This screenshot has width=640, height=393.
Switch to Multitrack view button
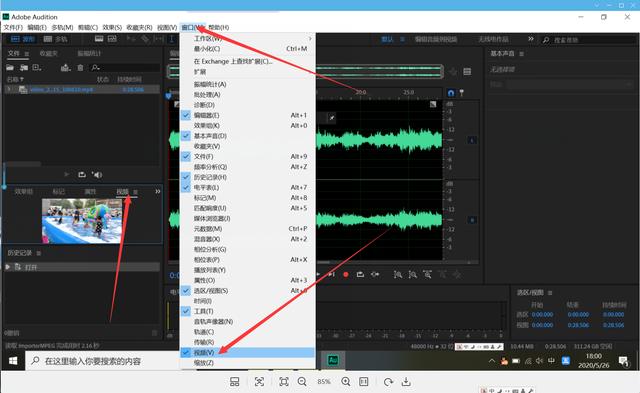(x=56, y=39)
